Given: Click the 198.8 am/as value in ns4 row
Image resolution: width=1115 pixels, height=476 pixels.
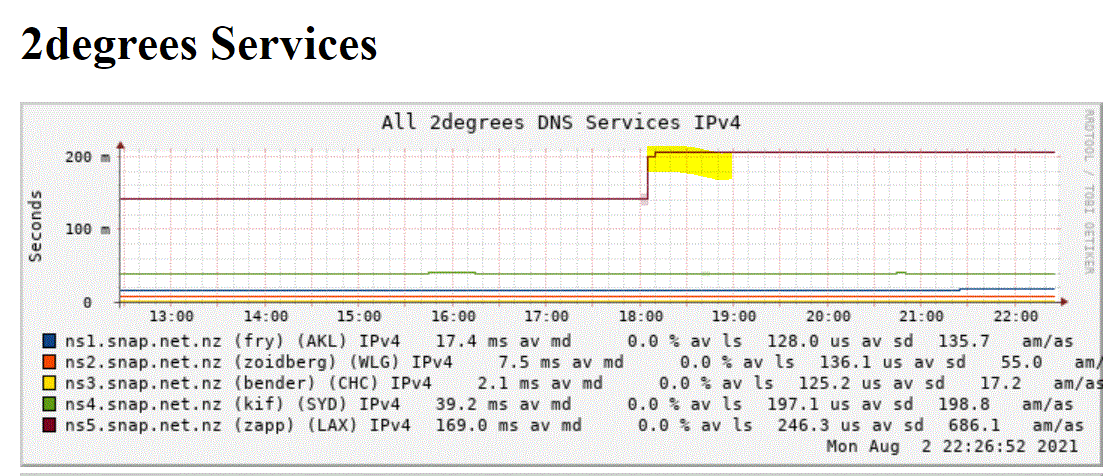Looking at the screenshot, I should 1005,405.
